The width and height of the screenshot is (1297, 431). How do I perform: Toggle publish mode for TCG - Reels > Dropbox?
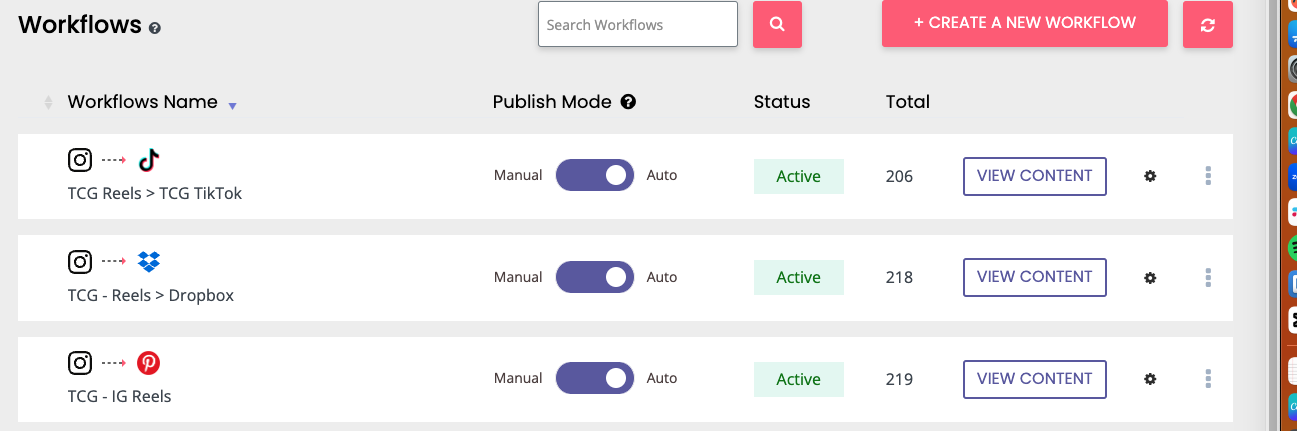pyautogui.click(x=595, y=277)
